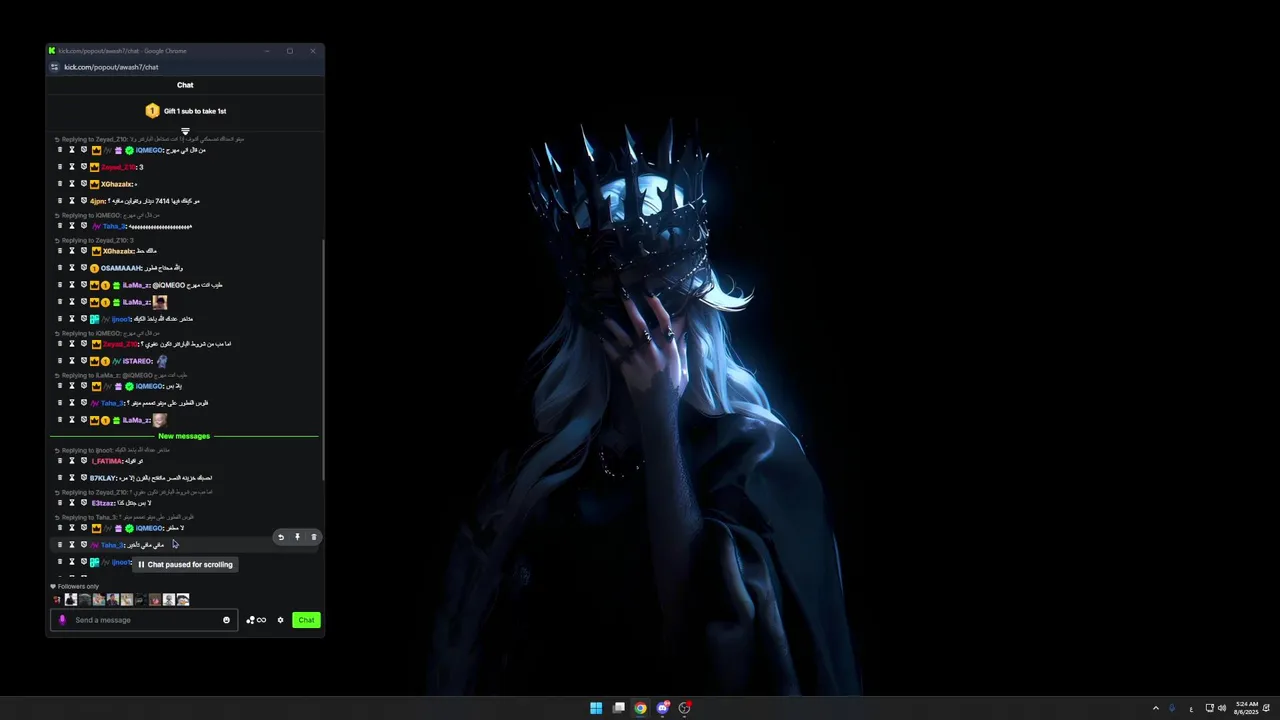This screenshot has width=1280, height=720.
Task: Open the notification center icon
Action: coord(1266,708)
